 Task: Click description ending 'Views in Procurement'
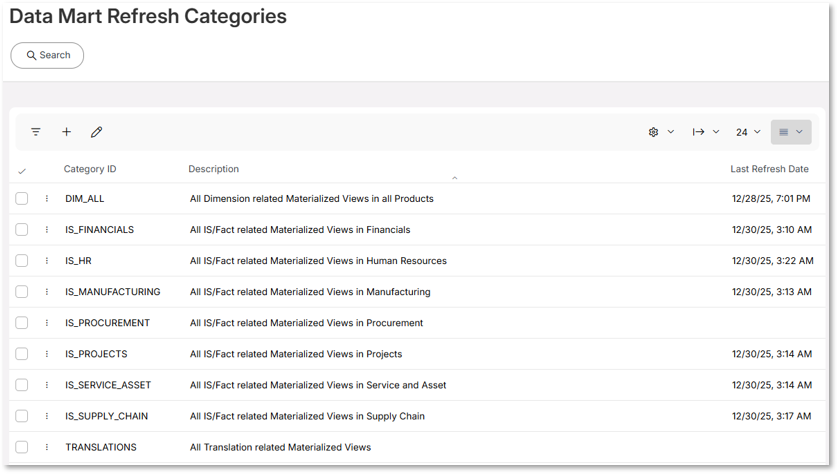[306, 323]
